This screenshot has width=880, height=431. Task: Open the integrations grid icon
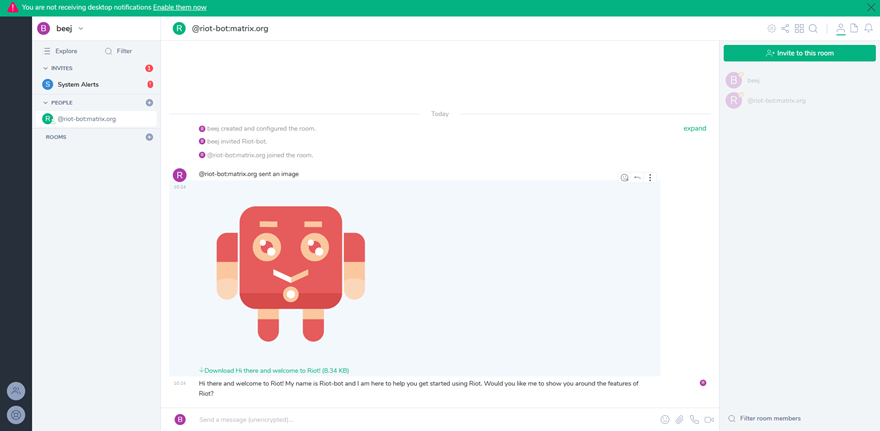799,29
